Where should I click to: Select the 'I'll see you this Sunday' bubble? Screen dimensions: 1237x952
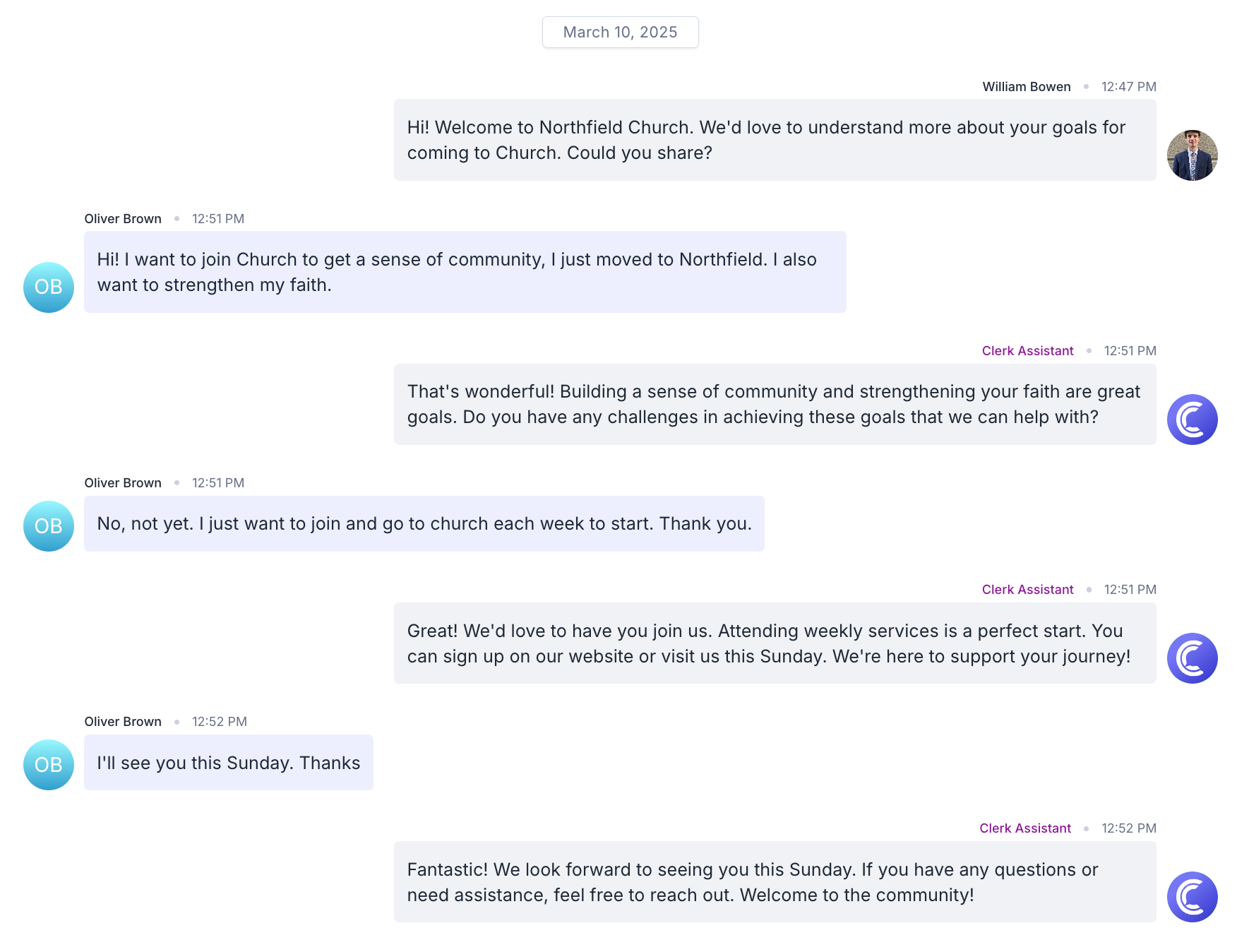point(228,763)
